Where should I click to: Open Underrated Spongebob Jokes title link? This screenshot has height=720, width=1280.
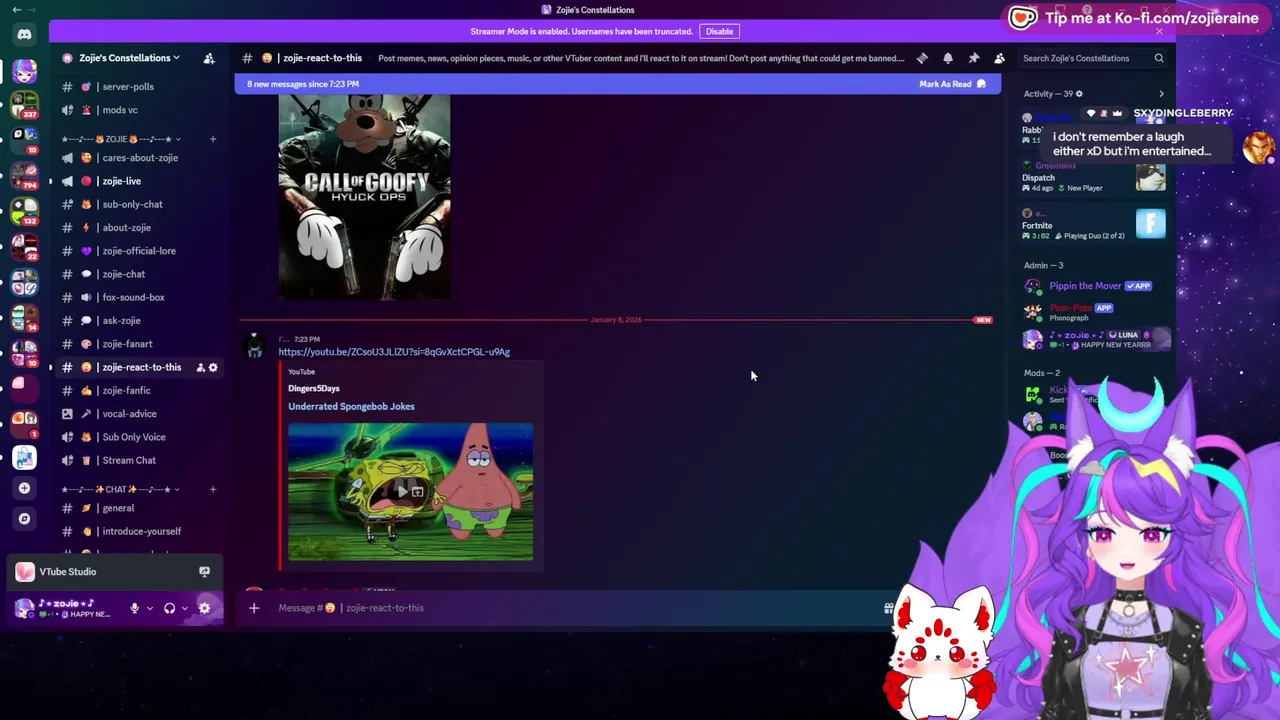pyautogui.click(x=351, y=406)
